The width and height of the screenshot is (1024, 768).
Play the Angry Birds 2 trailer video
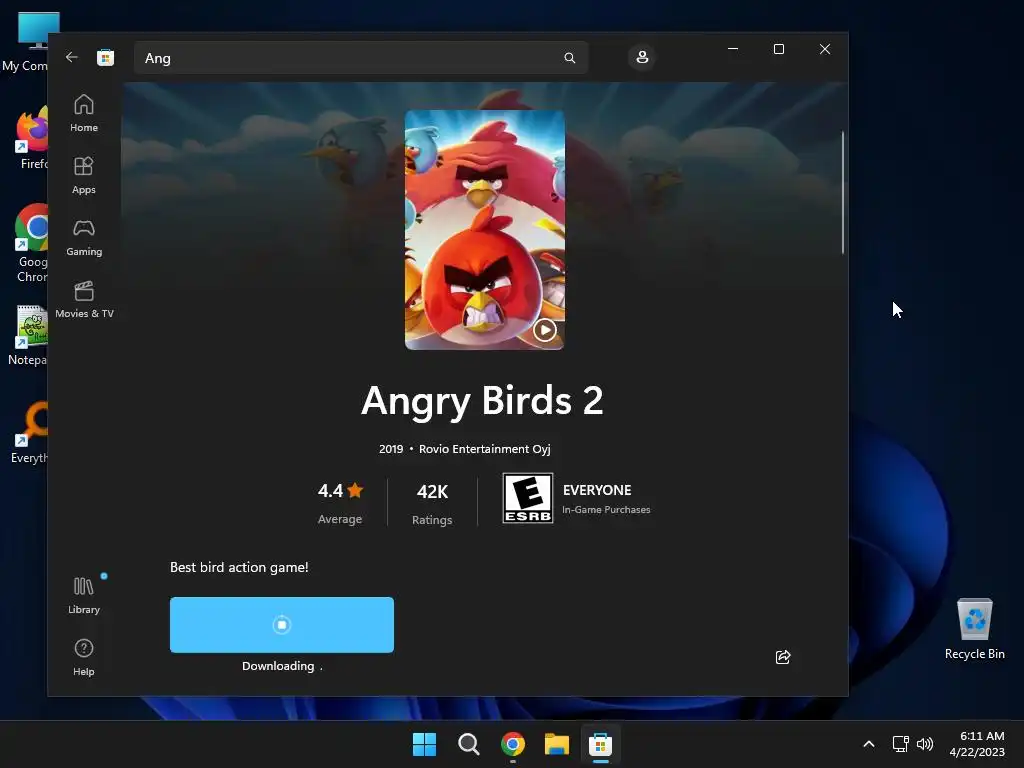pyautogui.click(x=545, y=330)
